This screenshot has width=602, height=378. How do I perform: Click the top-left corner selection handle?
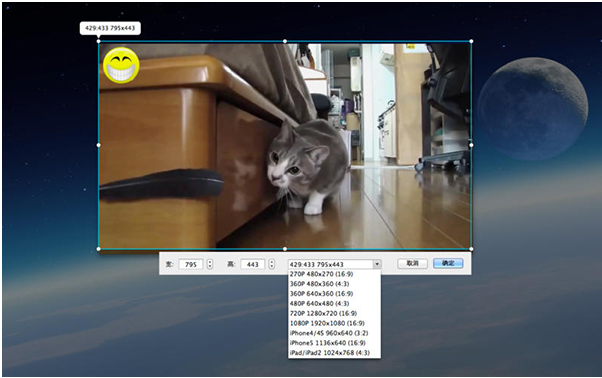99,41
